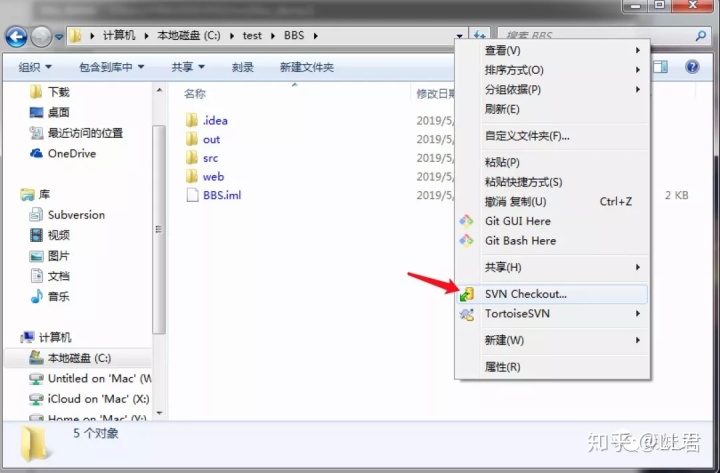Open the 组织 menu
Image resolution: width=720 pixels, height=473 pixels.
(35, 67)
